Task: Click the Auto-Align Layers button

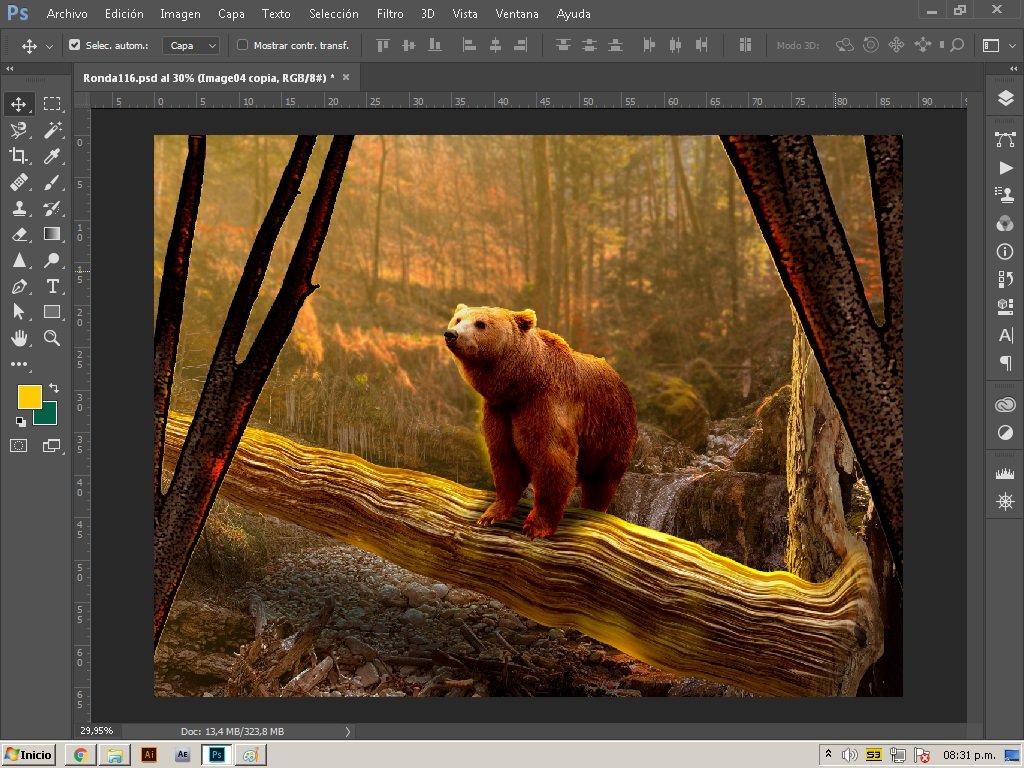Action: tap(744, 45)
